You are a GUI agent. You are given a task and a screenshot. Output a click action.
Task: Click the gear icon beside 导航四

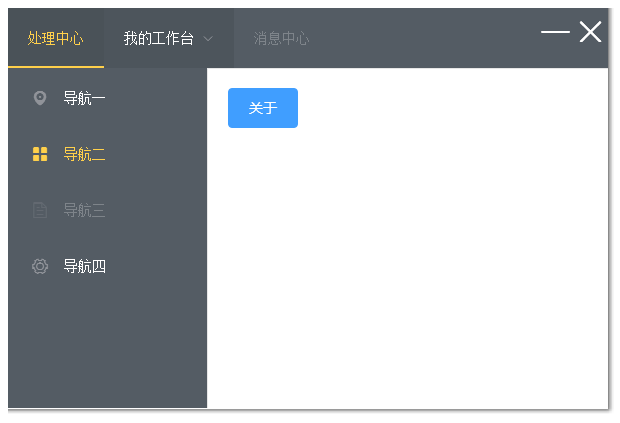(x=40, y=266)
